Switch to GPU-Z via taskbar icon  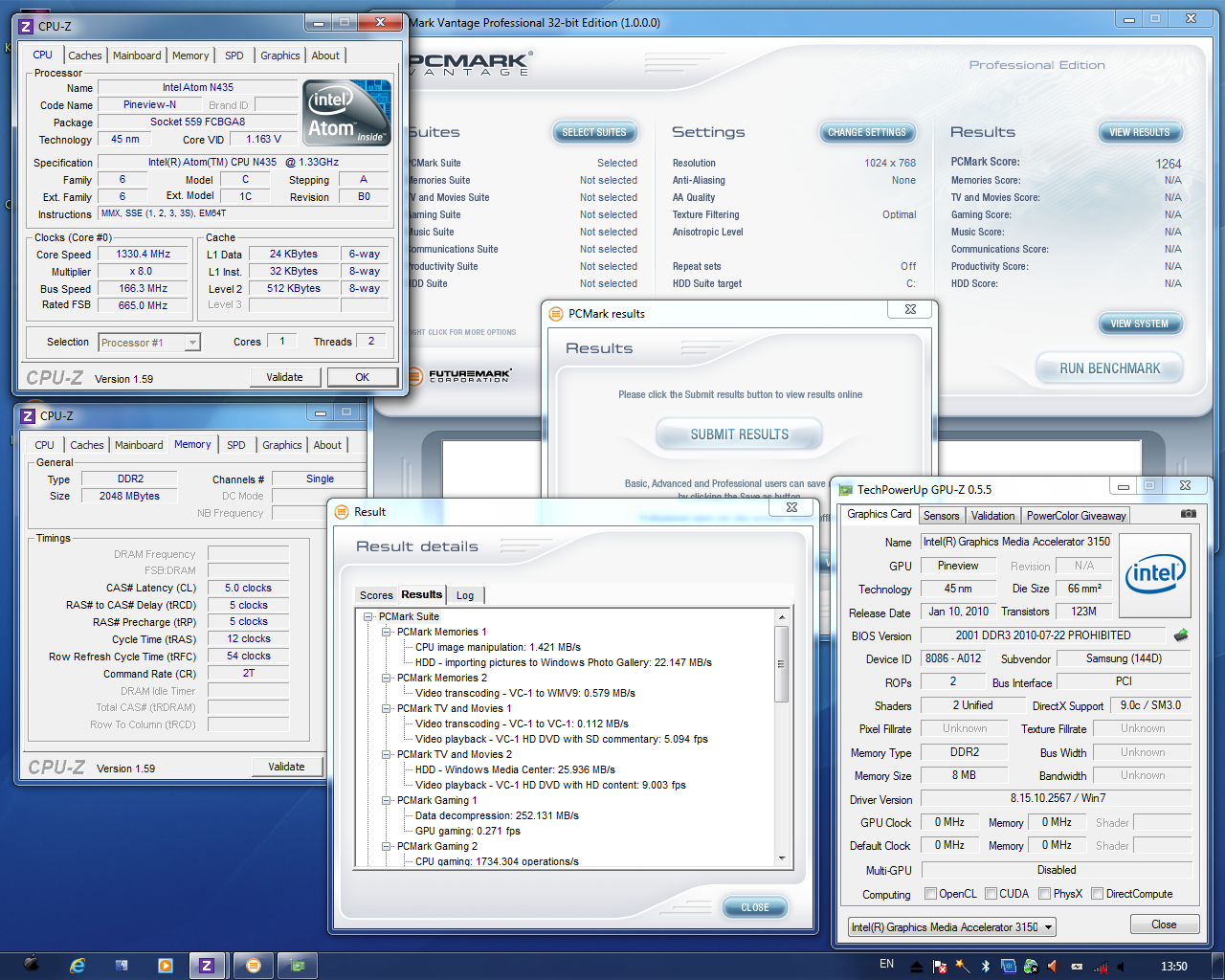[298, 966]
